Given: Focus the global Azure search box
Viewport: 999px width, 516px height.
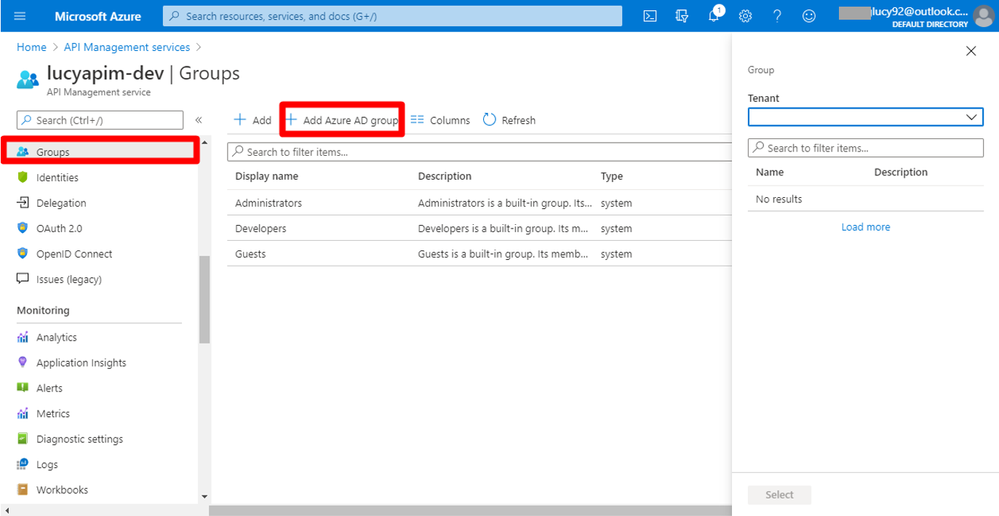Looking at the screenshot, I should coord(392,16).
